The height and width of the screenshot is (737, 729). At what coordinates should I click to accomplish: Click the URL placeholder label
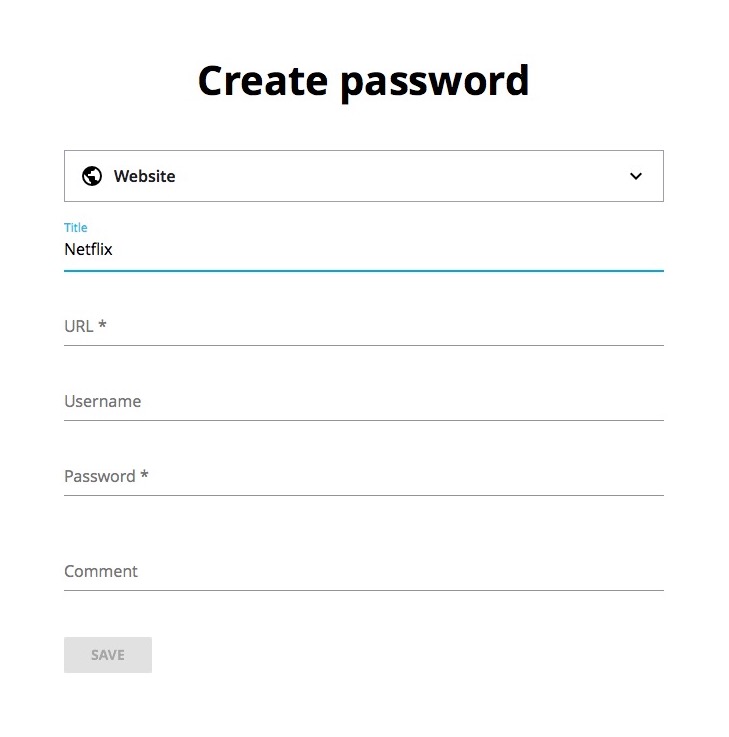(x=78, y=326)
